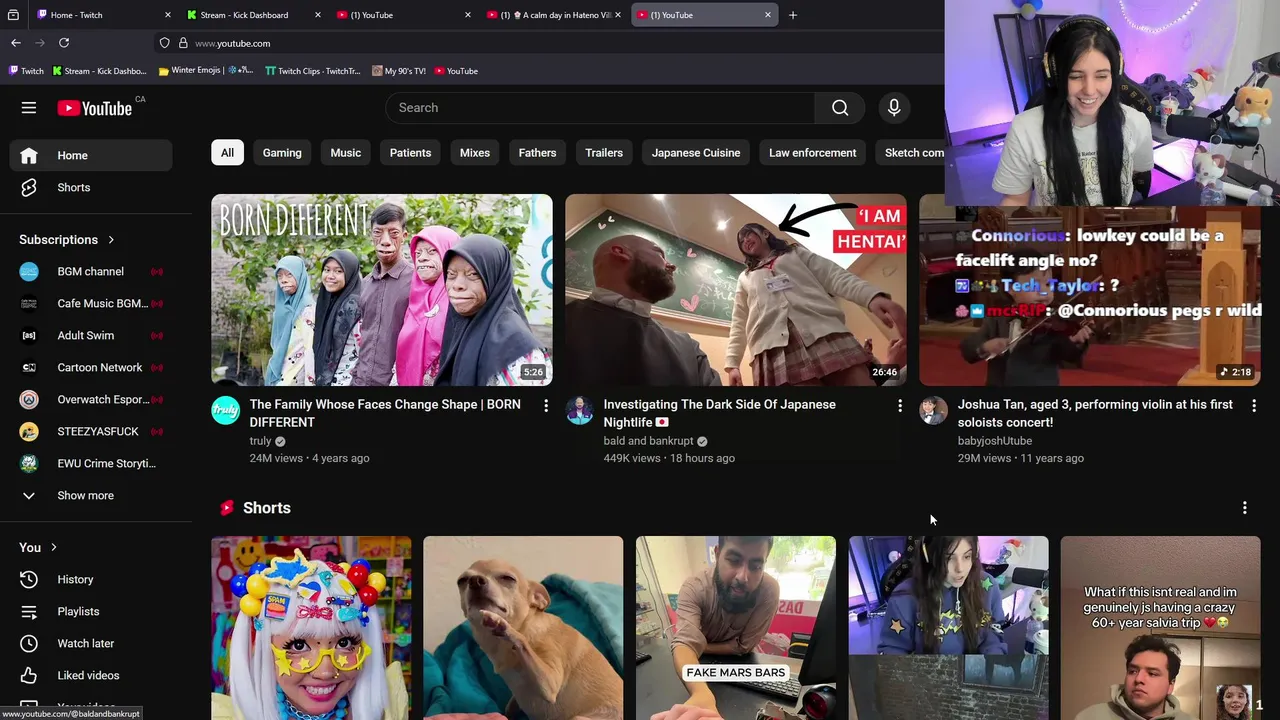Play the salvia trip short

1160,628
